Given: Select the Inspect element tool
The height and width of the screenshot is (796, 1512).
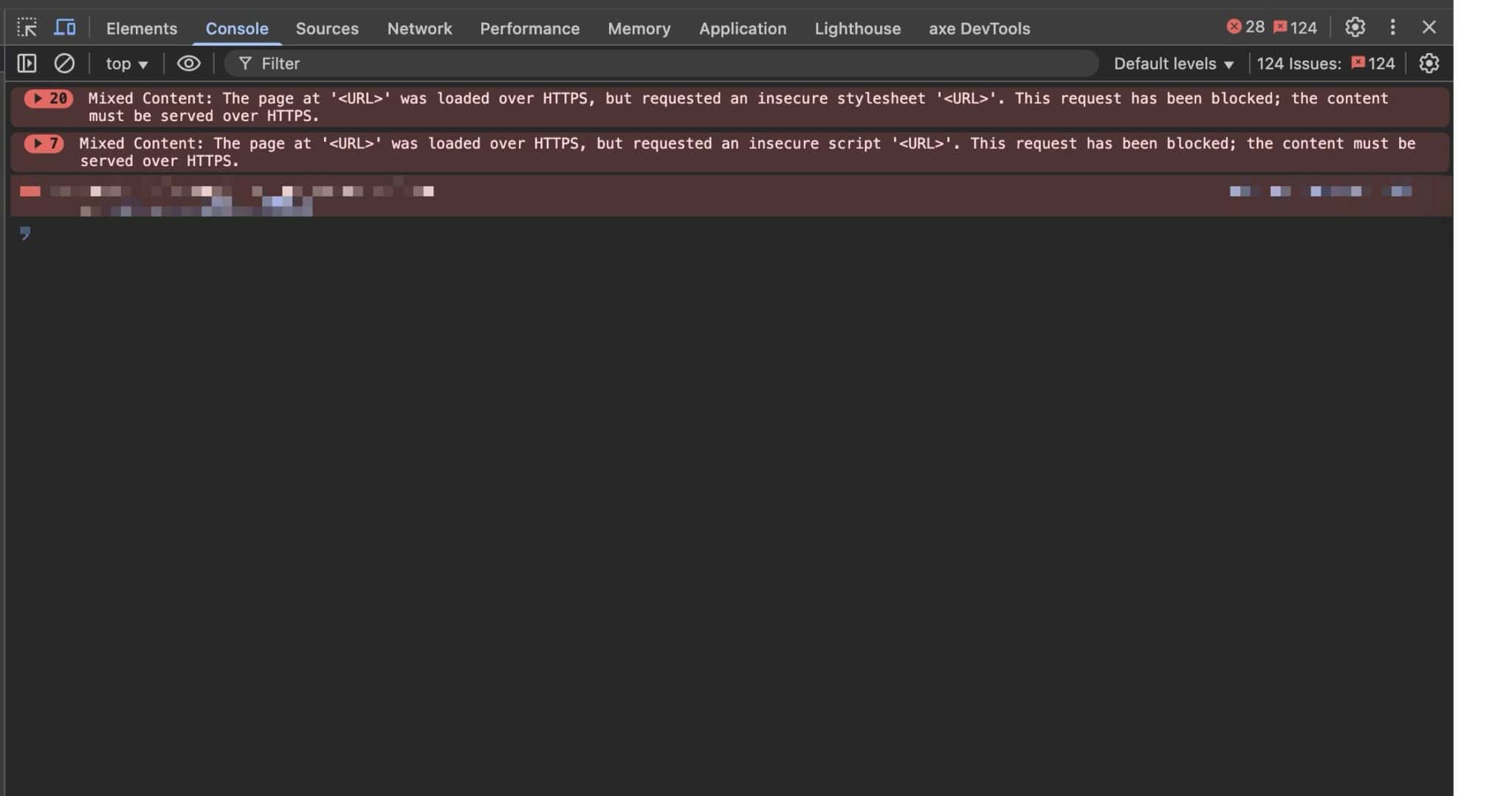Looking at the screenshot, I should point(28,27).
